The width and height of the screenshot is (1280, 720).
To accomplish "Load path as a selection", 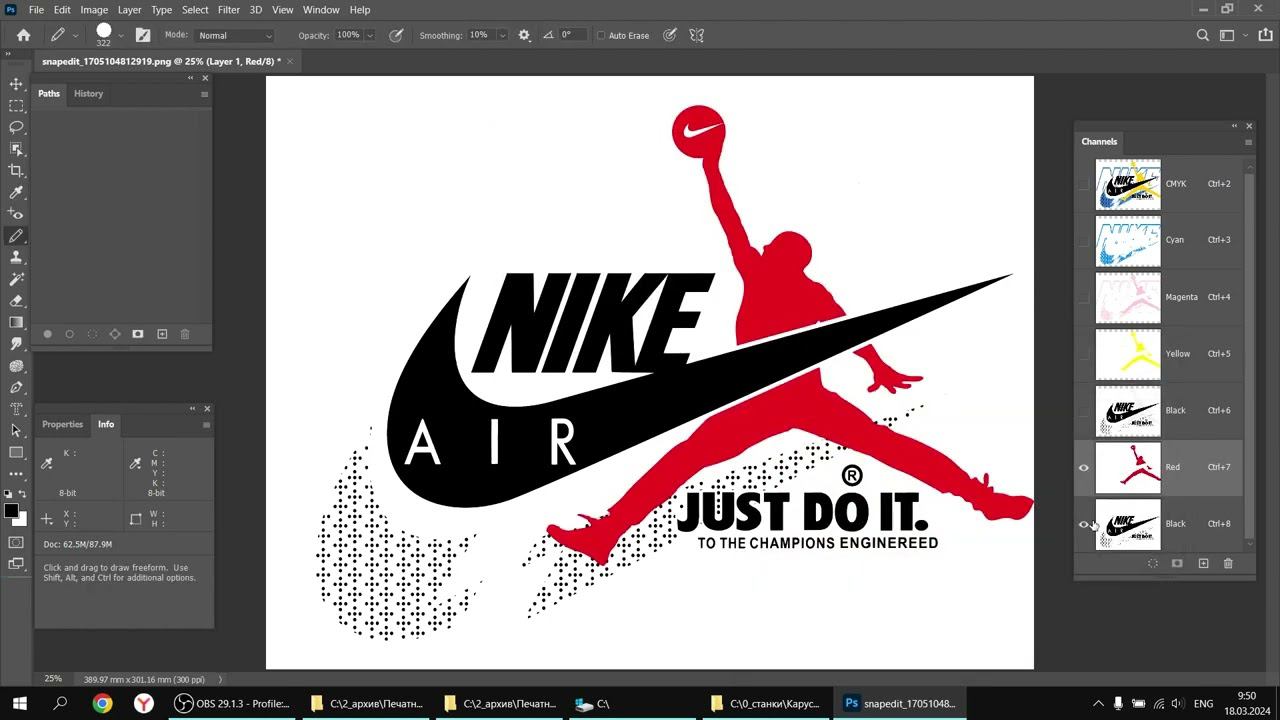I will click(x=92, y=334).
